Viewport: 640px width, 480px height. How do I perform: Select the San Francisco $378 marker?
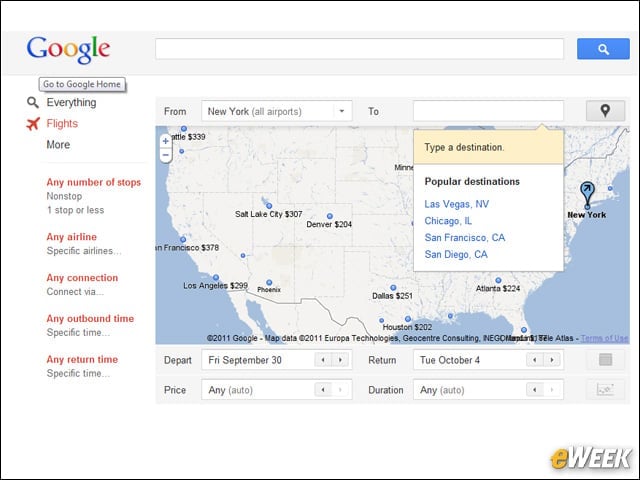click(x=183, y=240)
